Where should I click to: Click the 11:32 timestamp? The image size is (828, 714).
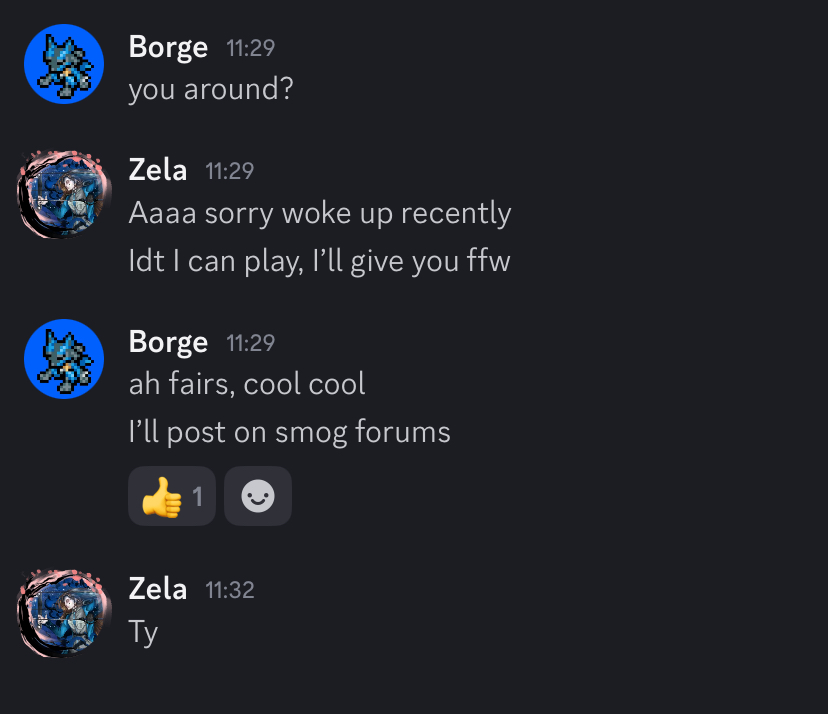click(229, 590)
